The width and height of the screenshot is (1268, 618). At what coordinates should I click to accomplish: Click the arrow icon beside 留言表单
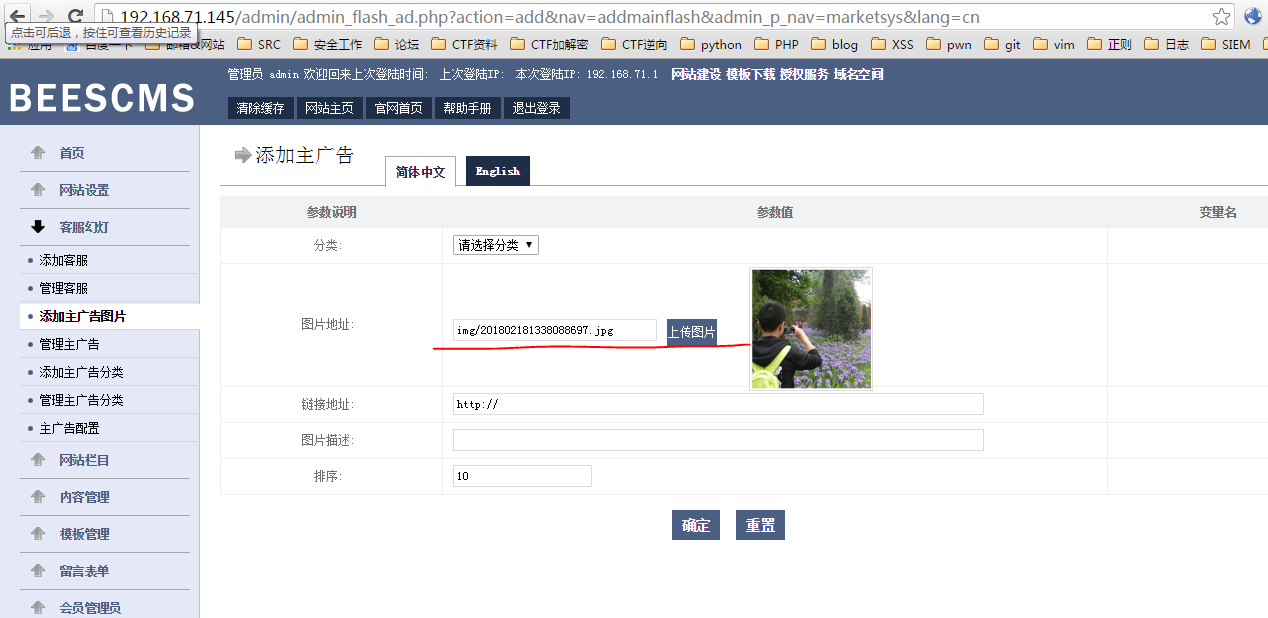coord(38,571)
